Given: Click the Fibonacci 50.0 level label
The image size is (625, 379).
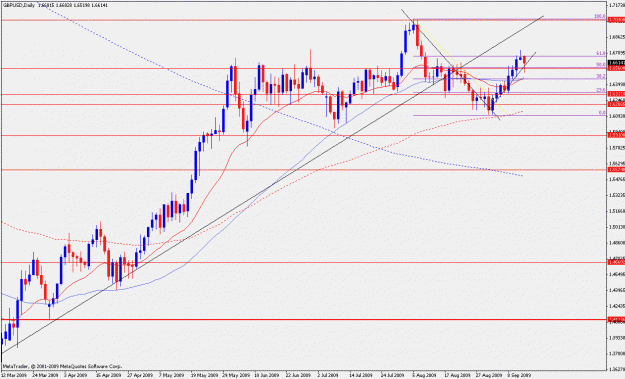Looking at the screenshot, I should tap(601, 65).
